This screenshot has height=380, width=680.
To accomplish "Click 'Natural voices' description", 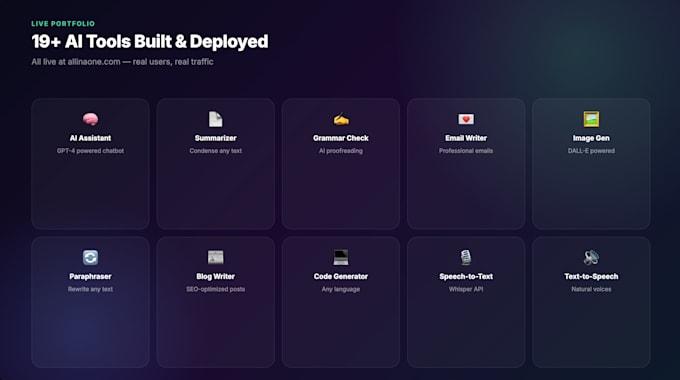I will [591, 289].
